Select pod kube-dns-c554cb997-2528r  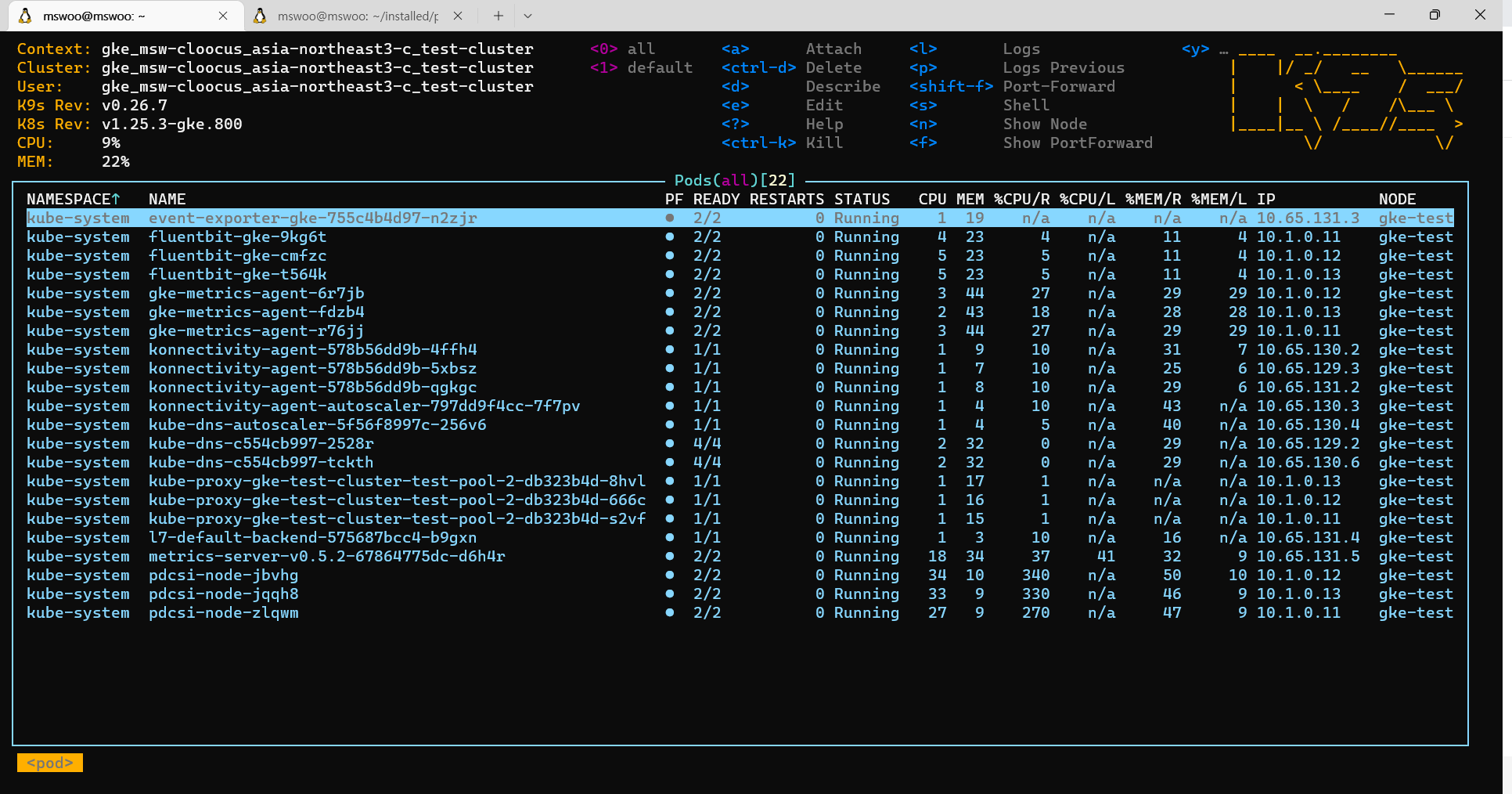pyautogui.click(x=740, y=443)
